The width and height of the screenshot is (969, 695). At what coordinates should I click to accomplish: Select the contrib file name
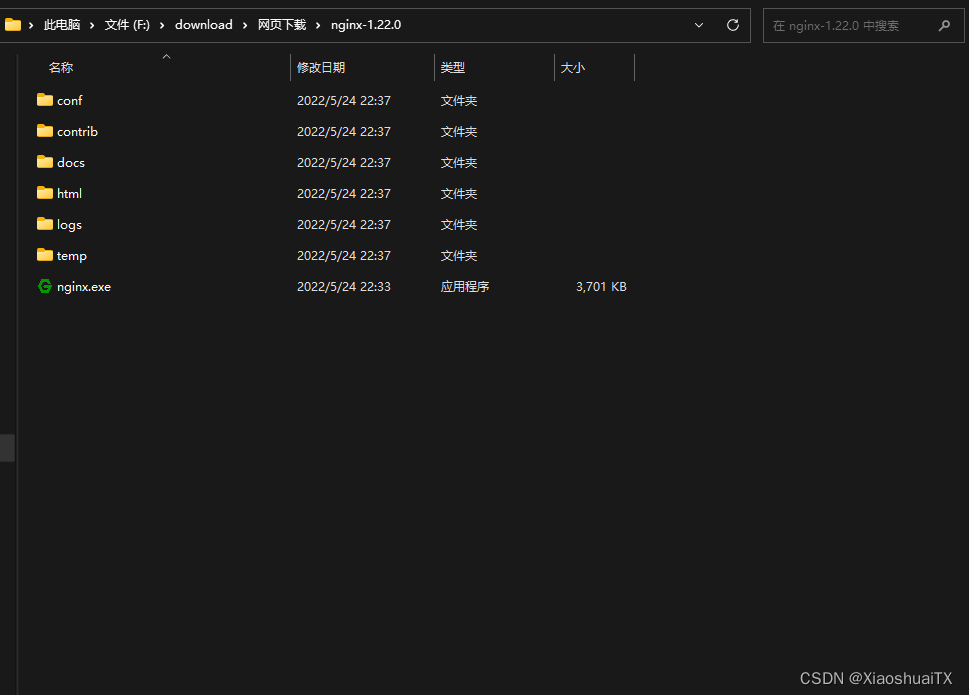[77, 132]
